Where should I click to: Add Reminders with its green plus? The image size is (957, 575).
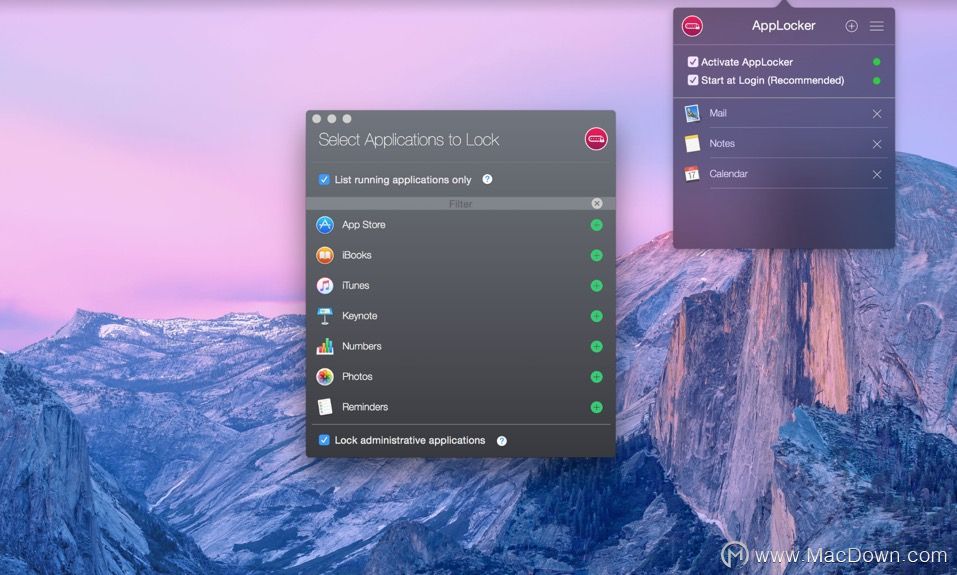596,407
